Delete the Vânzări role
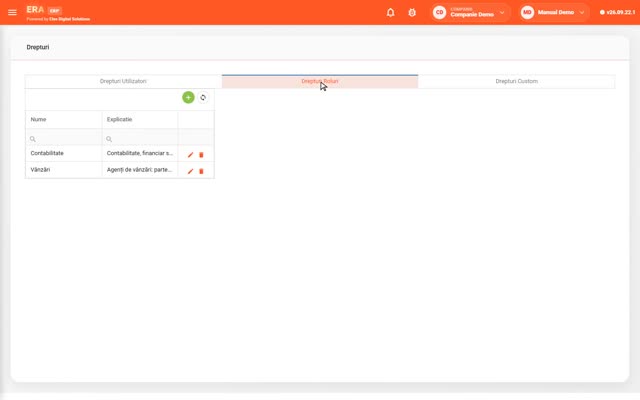 coord(201,171)
